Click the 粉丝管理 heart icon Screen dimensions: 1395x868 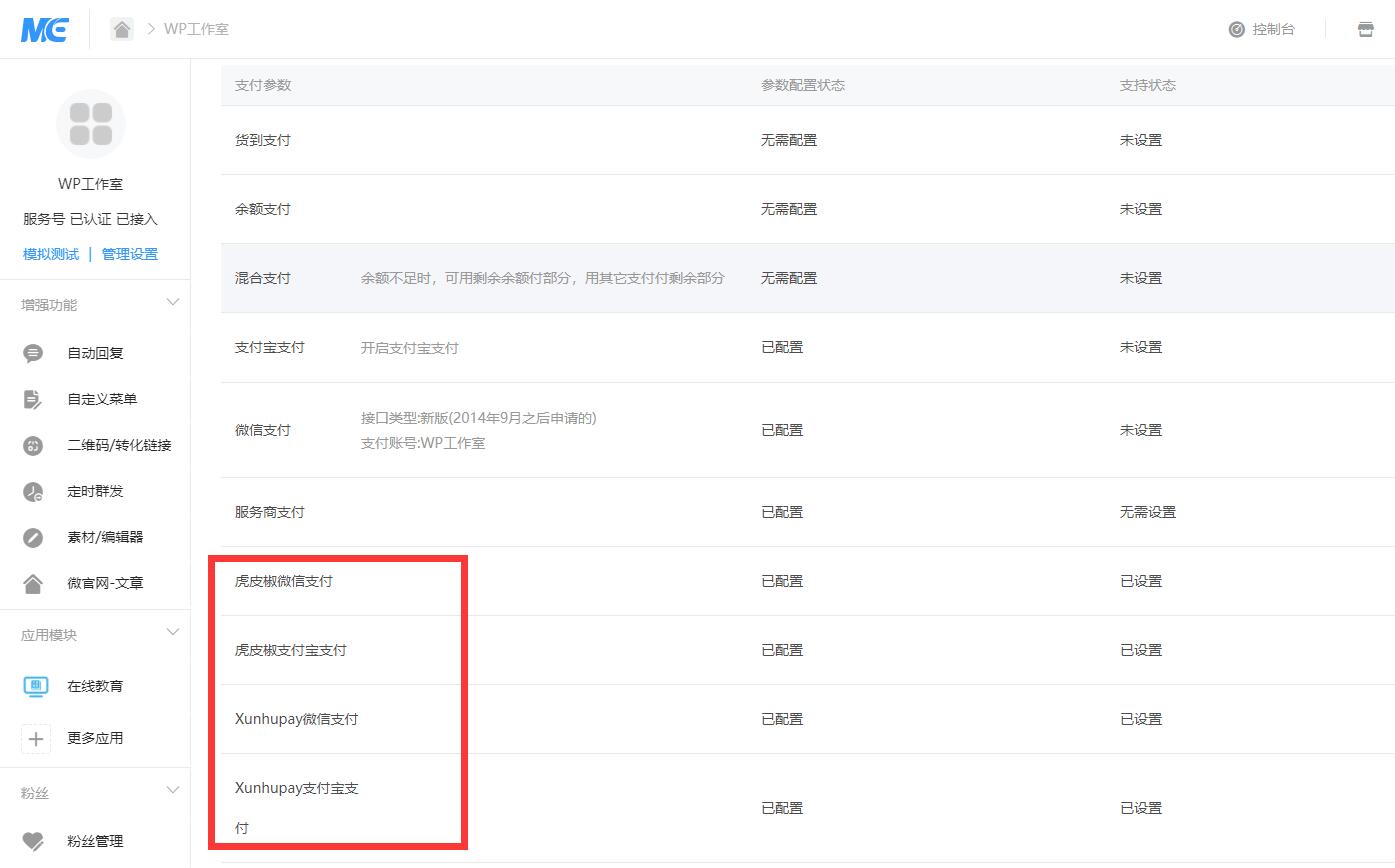pyautogui.click(x=33, y=841)
